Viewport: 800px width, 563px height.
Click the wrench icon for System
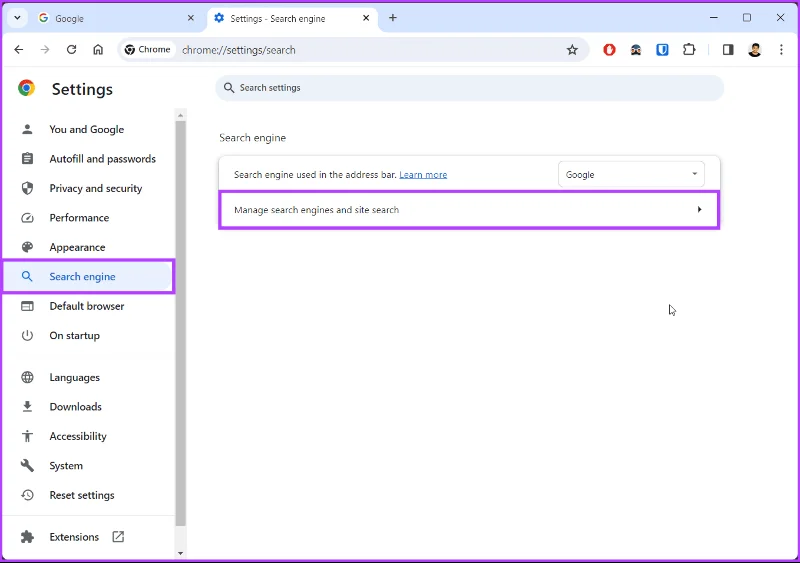tap(27, 466)
